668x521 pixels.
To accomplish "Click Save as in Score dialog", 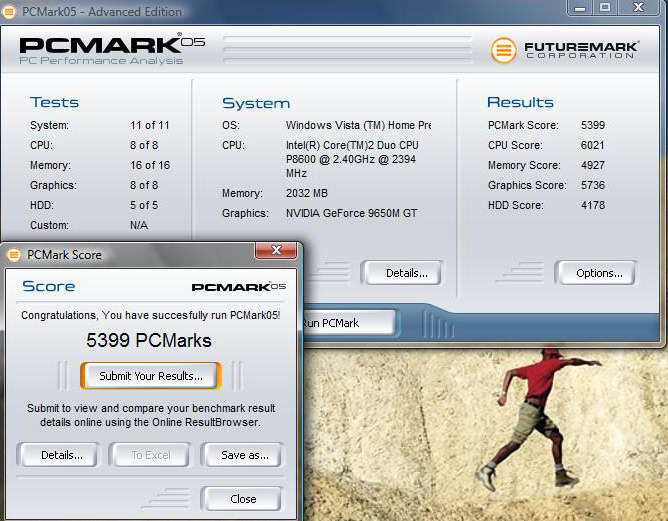I will point(242,455).
